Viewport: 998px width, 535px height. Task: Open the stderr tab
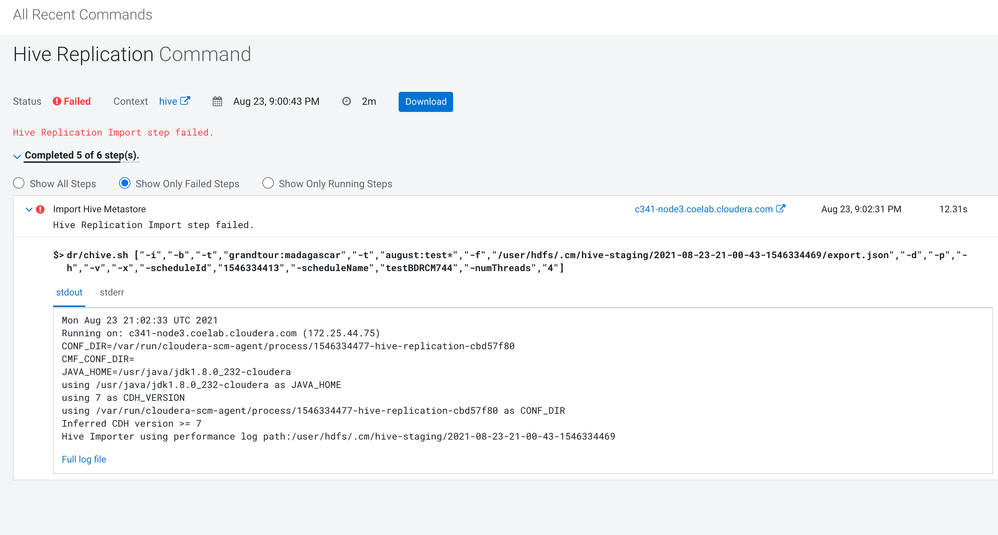112,293
